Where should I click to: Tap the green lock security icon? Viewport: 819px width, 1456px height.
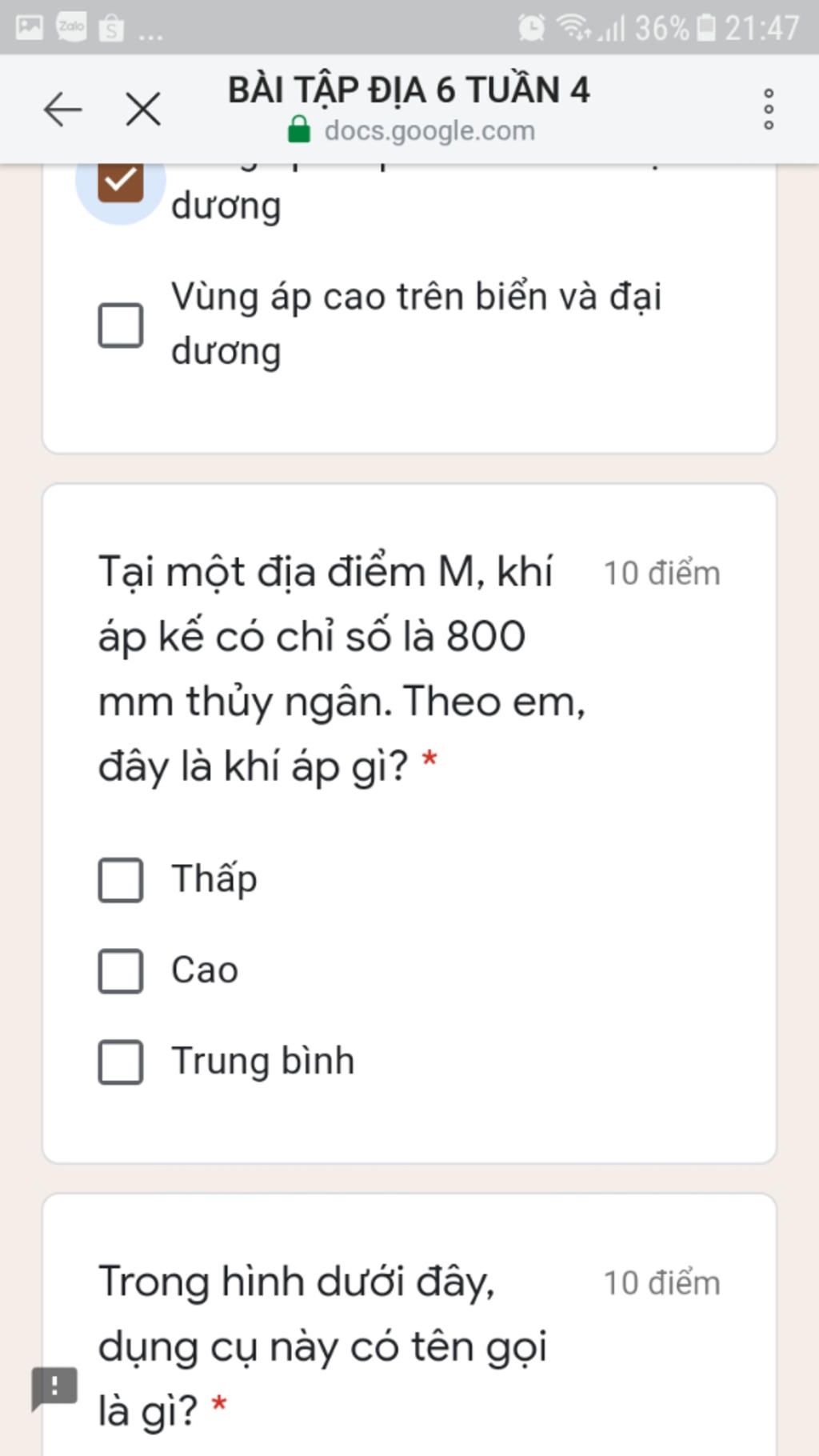tap(298, 130)
